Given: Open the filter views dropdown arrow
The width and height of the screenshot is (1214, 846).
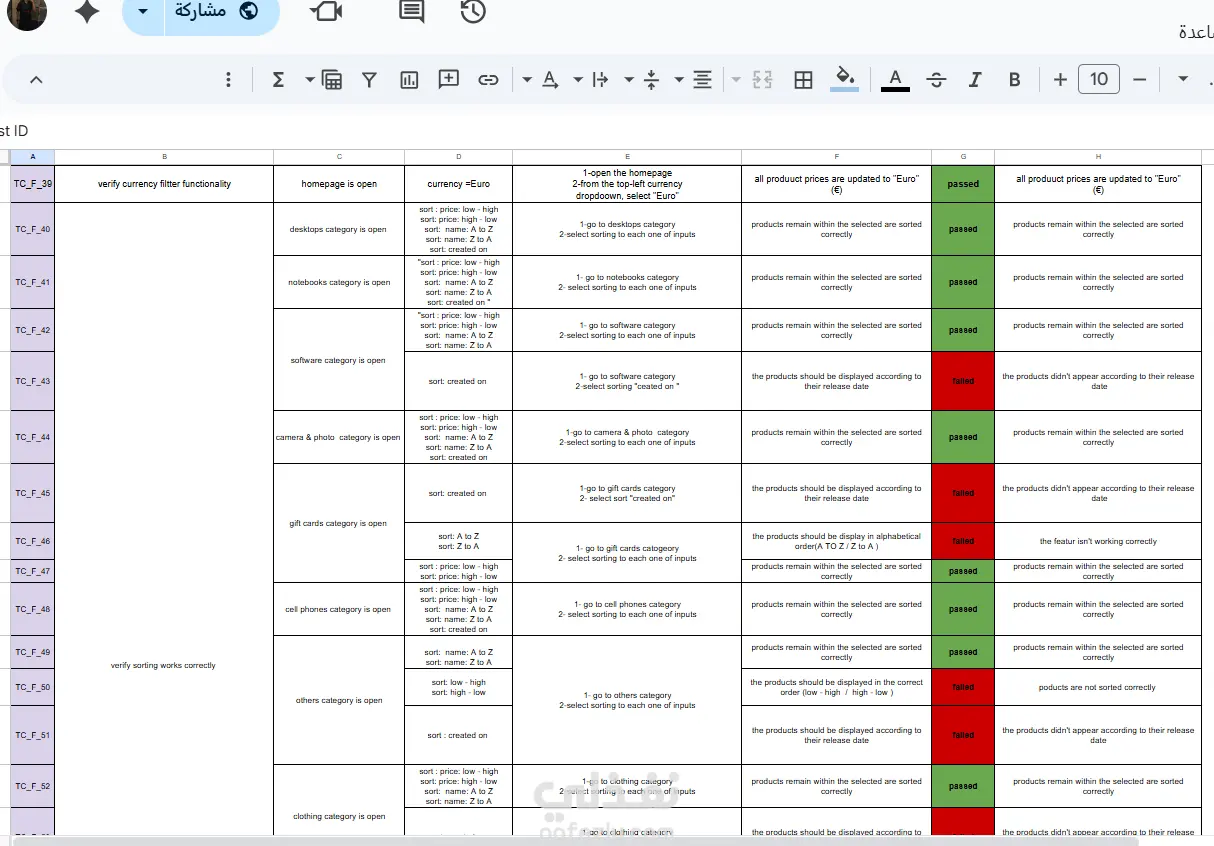Looking at the screenshot, I should (x=310, y=80).
